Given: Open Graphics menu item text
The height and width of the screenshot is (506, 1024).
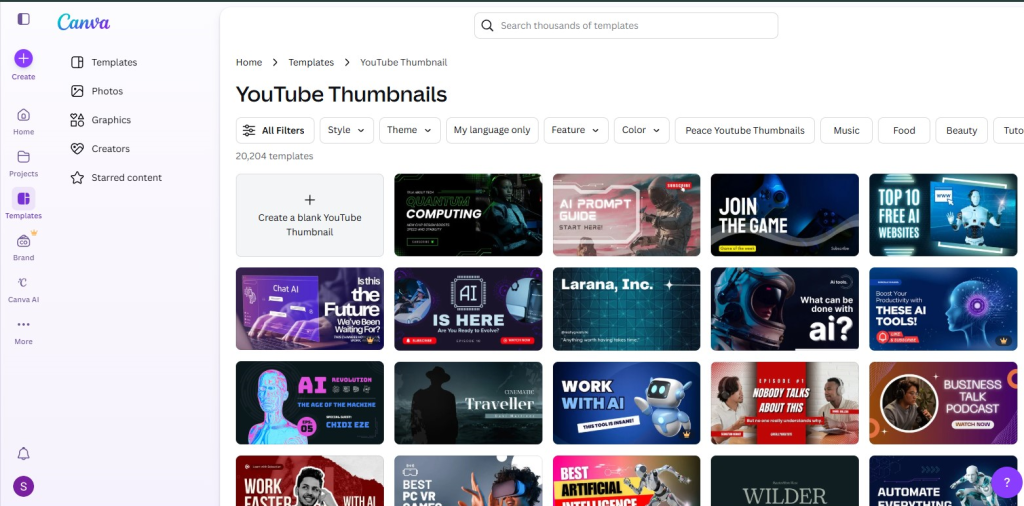Looking at the screenshot, I should click(x=111, y=119).
